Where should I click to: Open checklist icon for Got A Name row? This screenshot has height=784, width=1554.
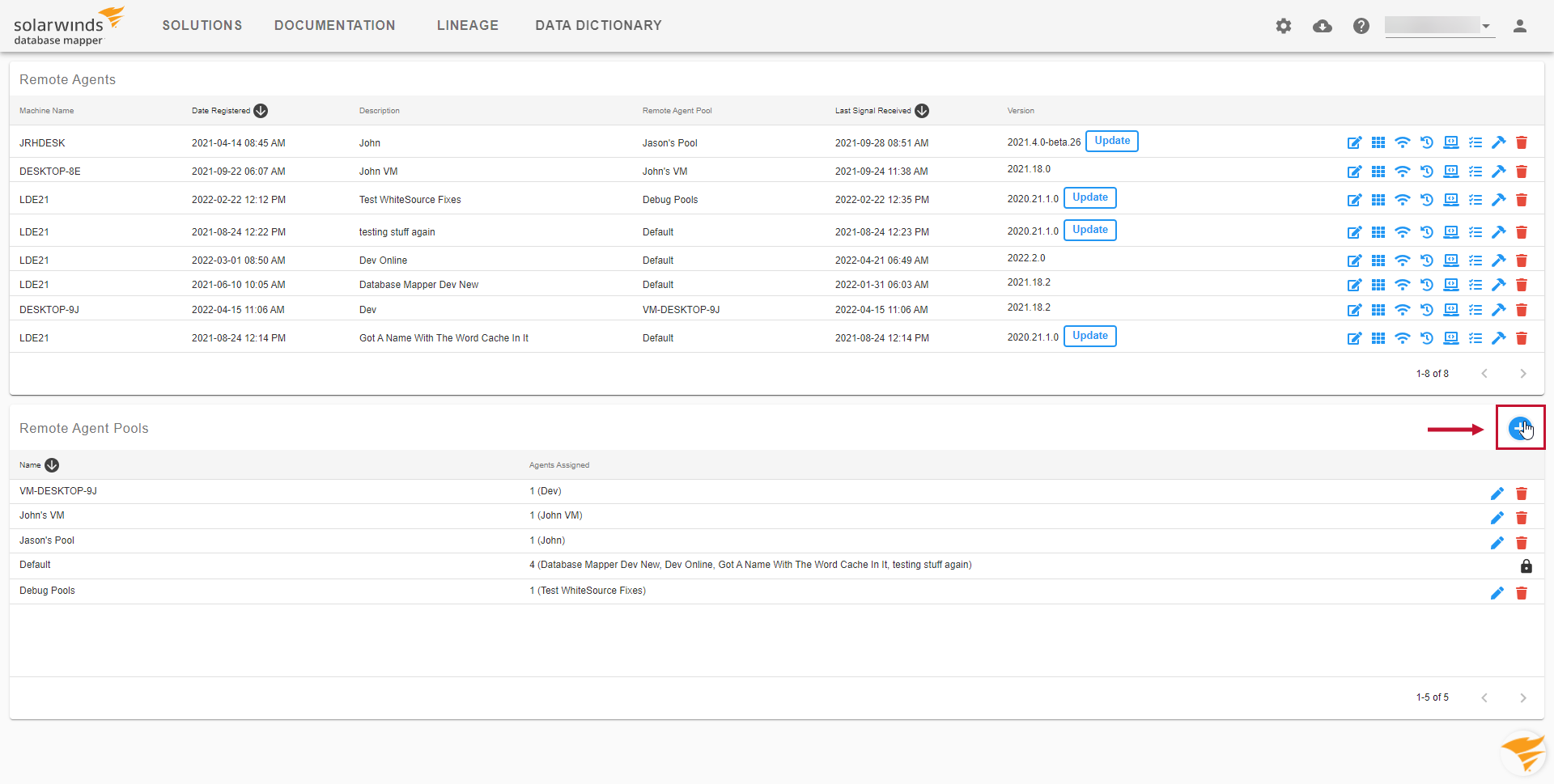[1475, 338]
